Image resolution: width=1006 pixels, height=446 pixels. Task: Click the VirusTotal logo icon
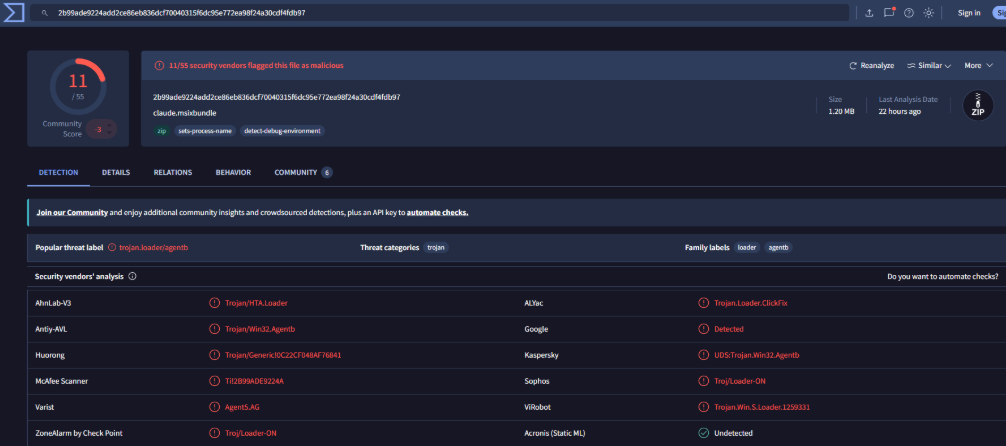point(13,12)
